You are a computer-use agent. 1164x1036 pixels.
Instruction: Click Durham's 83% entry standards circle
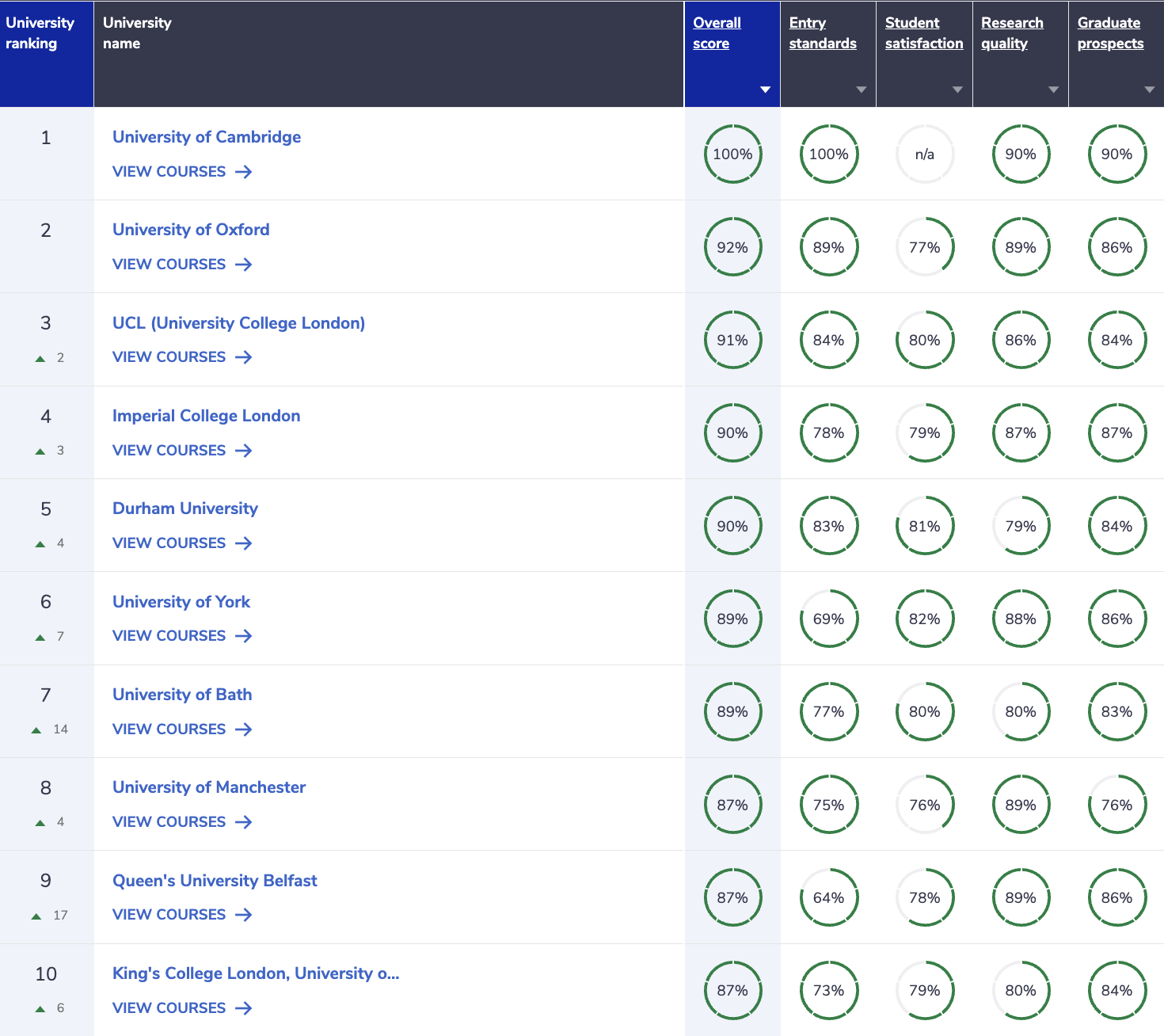click(829, 526)
